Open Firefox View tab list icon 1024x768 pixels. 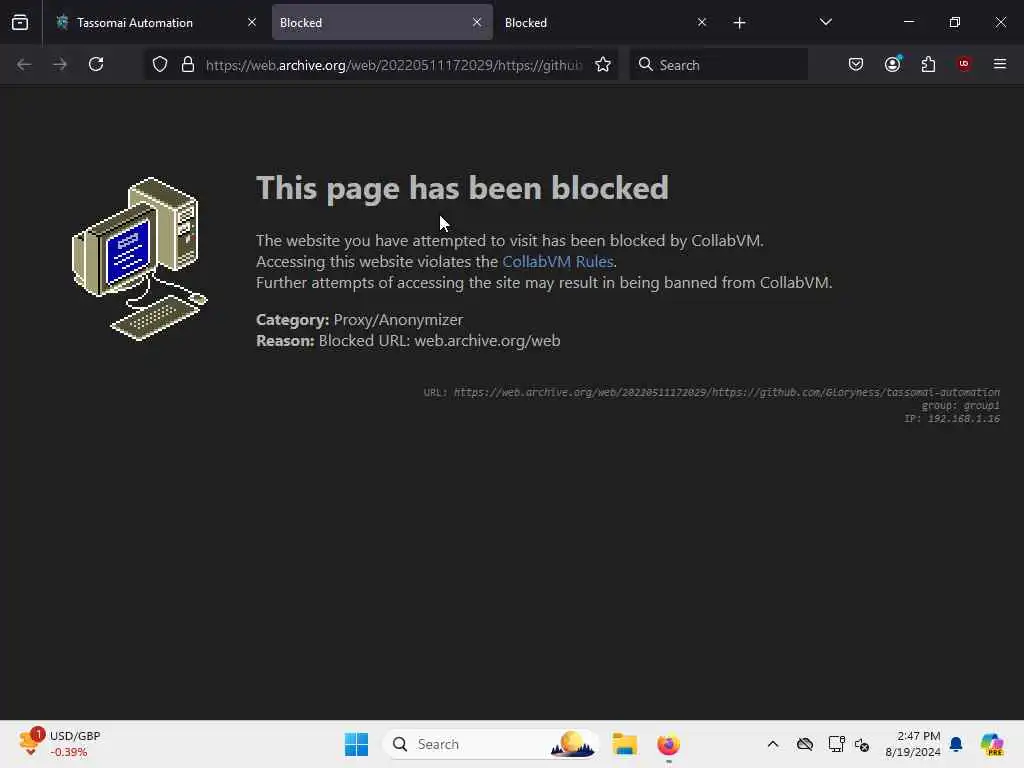pyautogui.click(x=20, y=23)
